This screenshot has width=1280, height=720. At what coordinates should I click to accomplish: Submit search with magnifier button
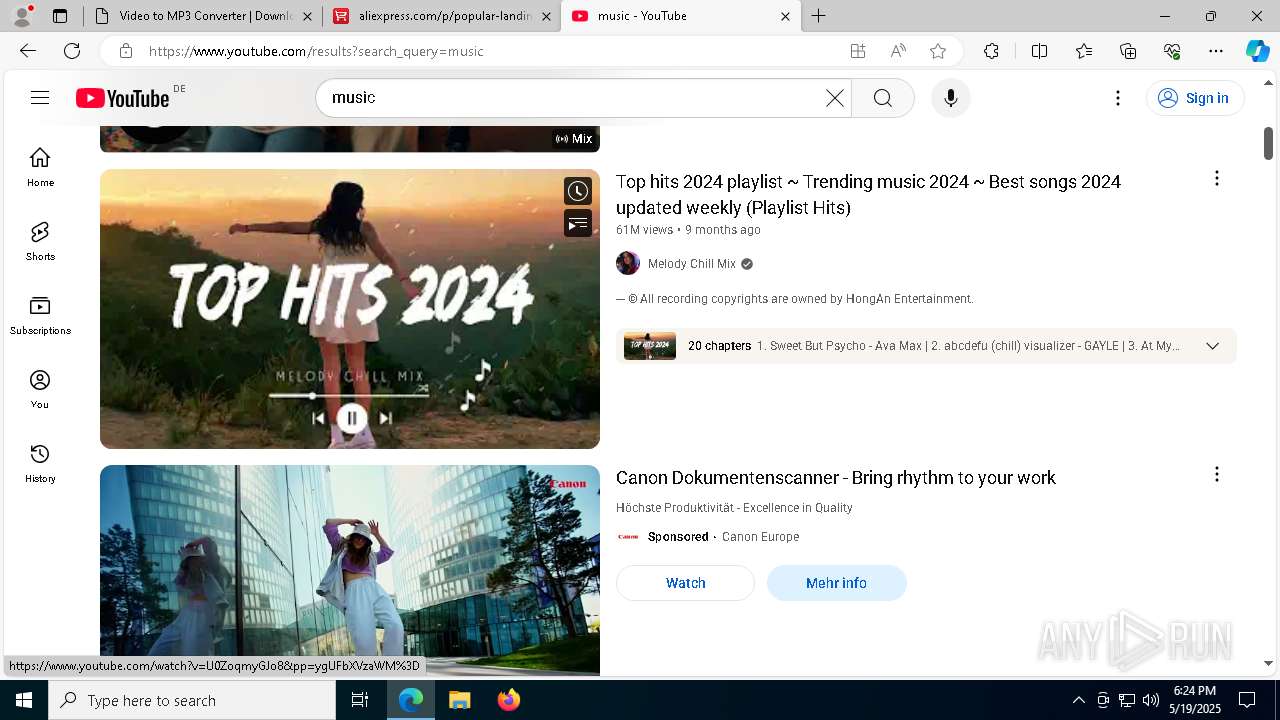click(x=883, y=98)
